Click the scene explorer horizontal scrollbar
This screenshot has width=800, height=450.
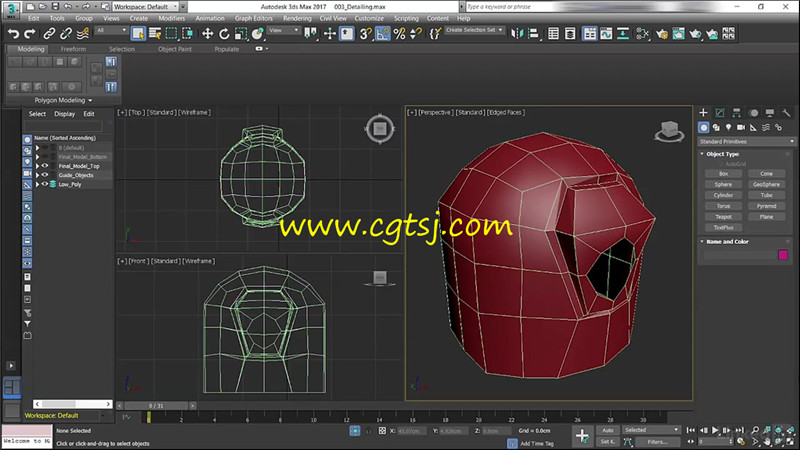73,404
